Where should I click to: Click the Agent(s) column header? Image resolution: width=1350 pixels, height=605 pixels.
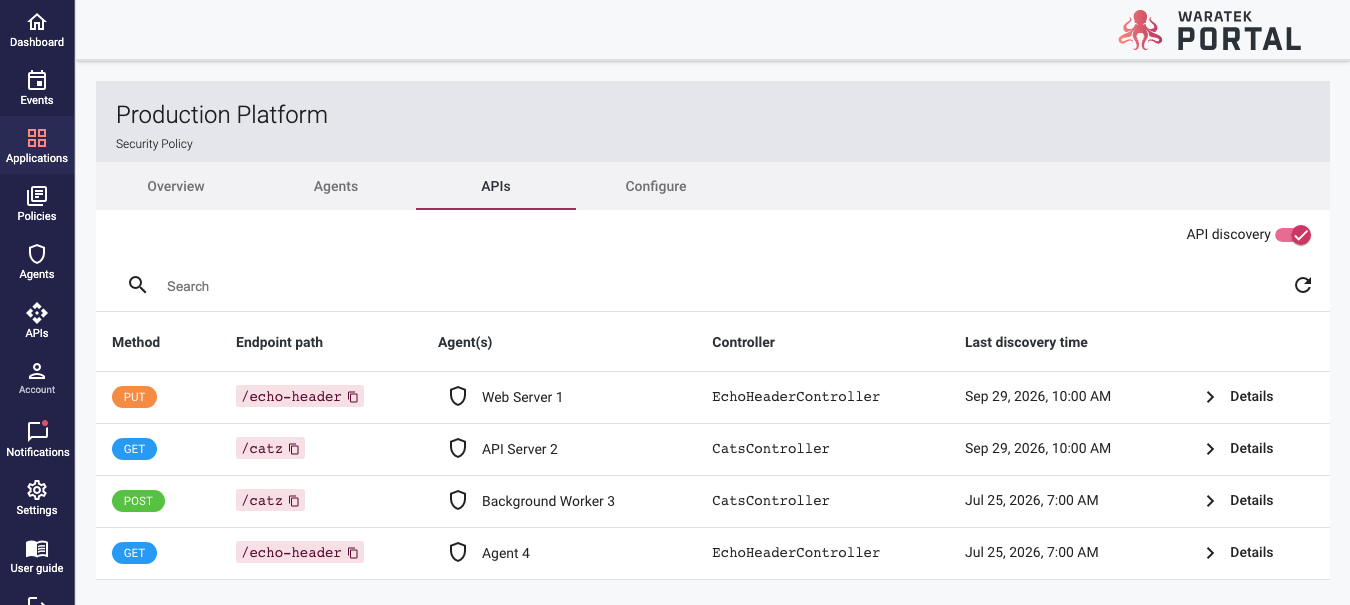pos(465,342)
